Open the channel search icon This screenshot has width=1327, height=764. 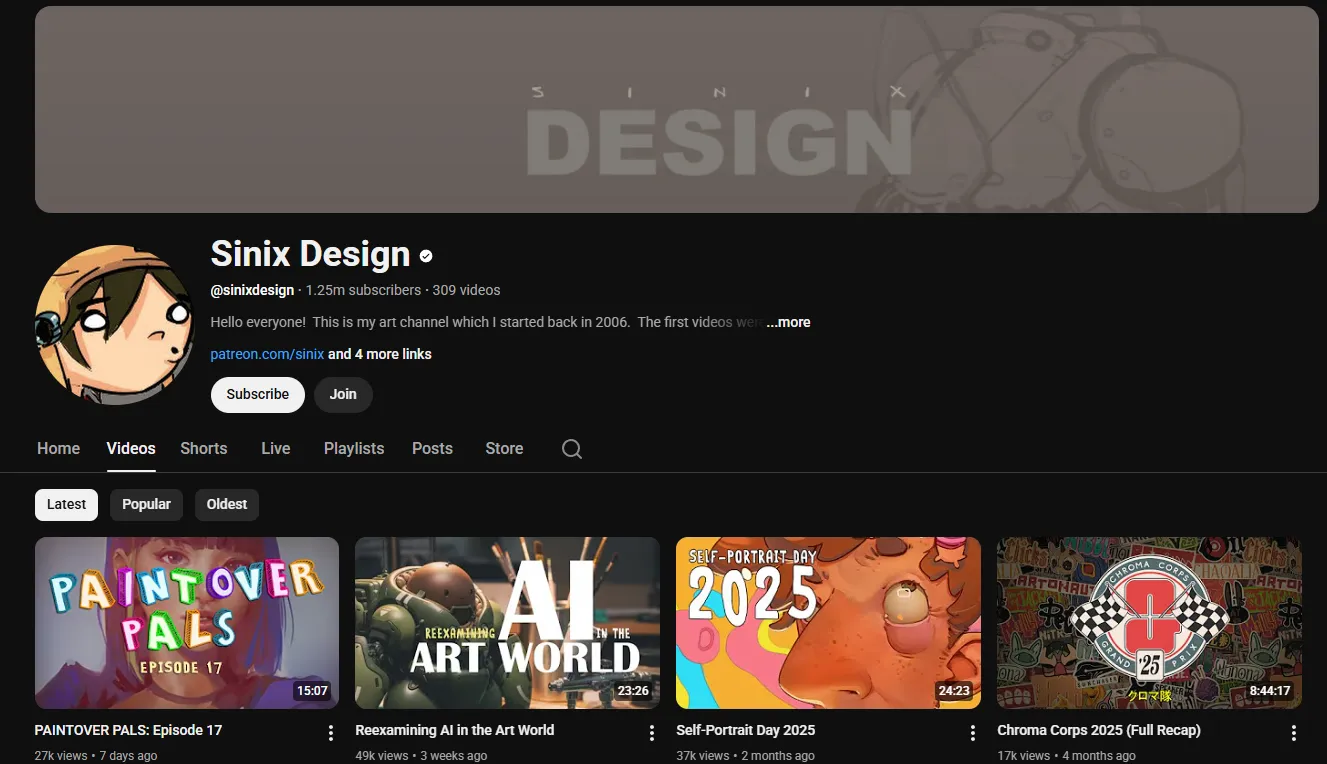point(571,448)
